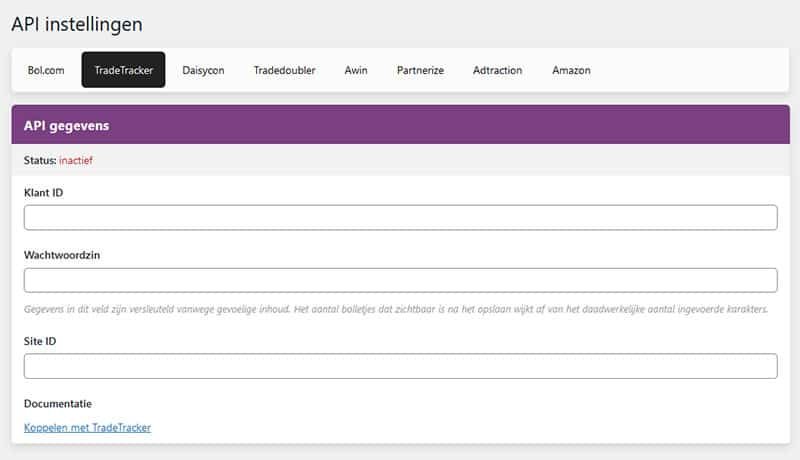Click the 'Gegevens in dit veld' hint text

coord(396,309)
